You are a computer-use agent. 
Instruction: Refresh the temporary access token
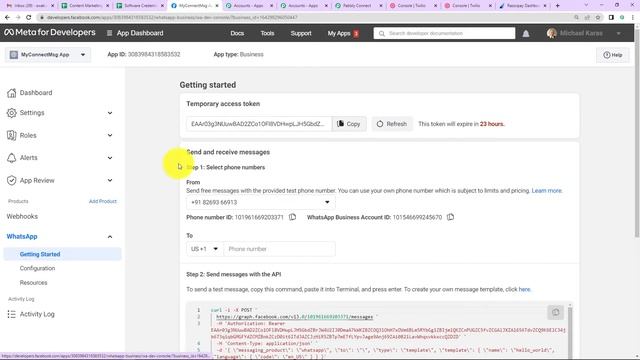pyautogui.click(x=392, y=124)
